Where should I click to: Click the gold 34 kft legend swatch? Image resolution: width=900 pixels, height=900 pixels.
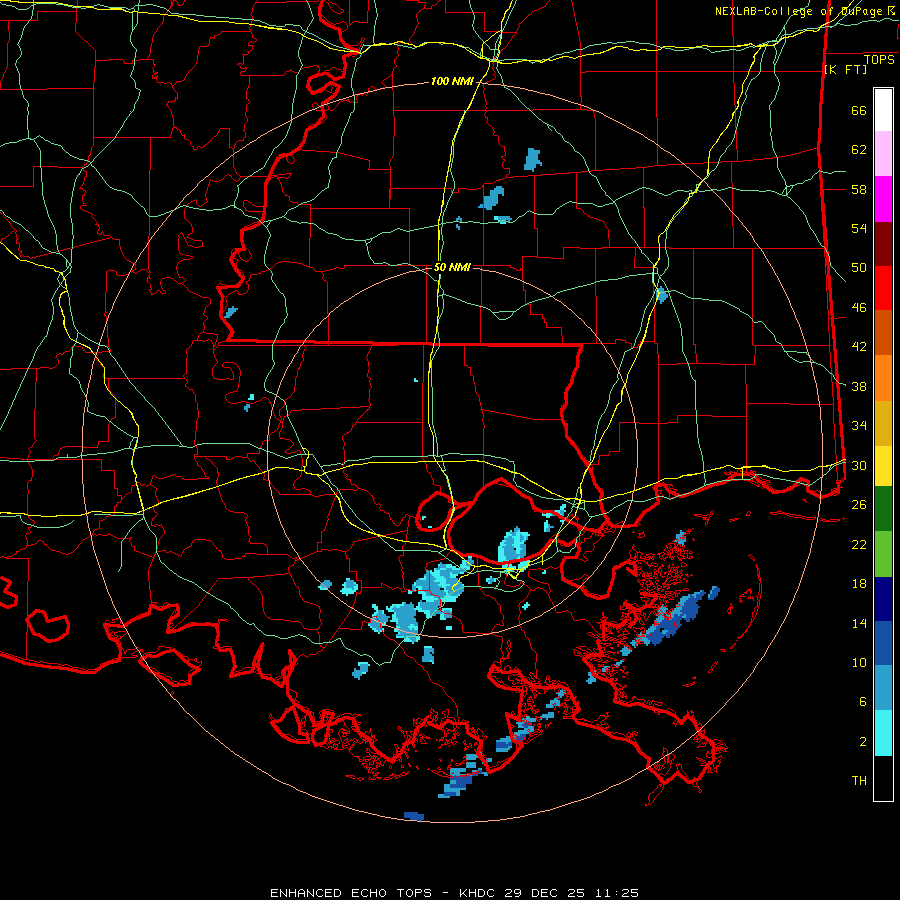(883, 423)
